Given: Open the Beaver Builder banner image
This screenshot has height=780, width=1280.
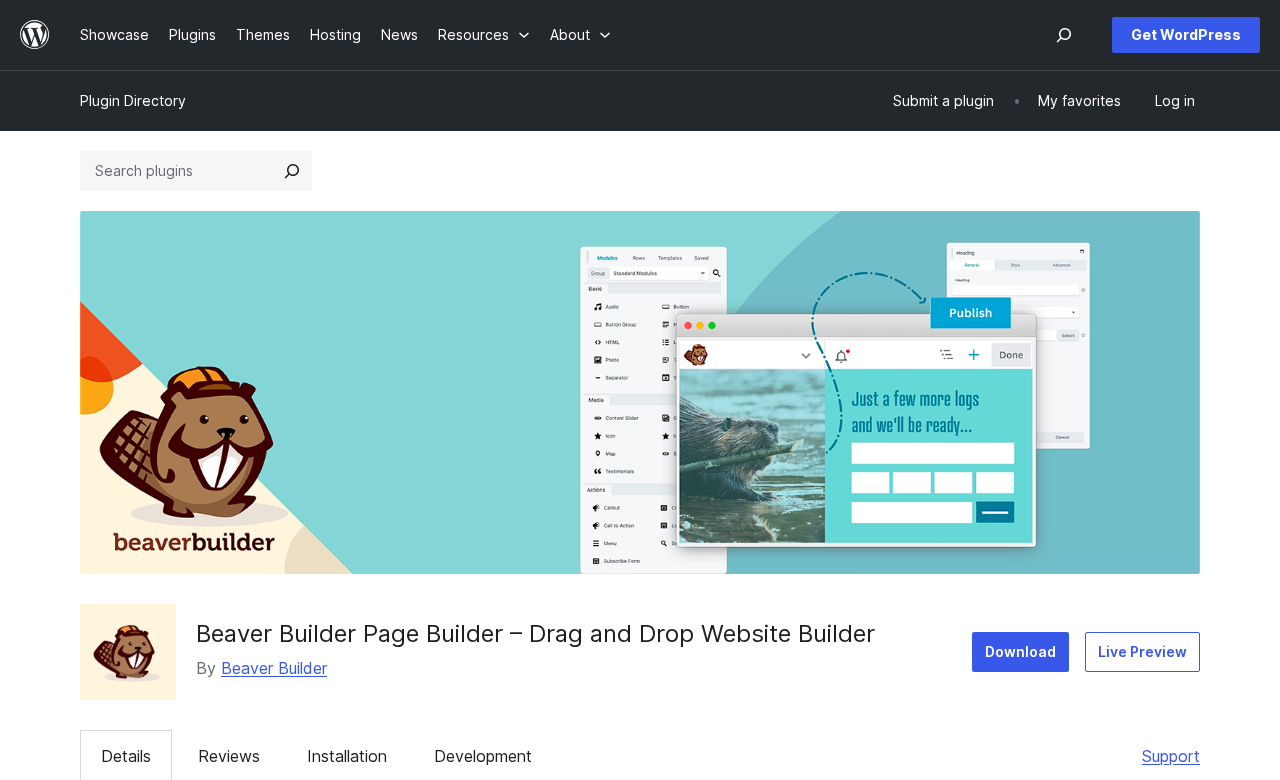Looking at the screenshot, I should 640,392.
